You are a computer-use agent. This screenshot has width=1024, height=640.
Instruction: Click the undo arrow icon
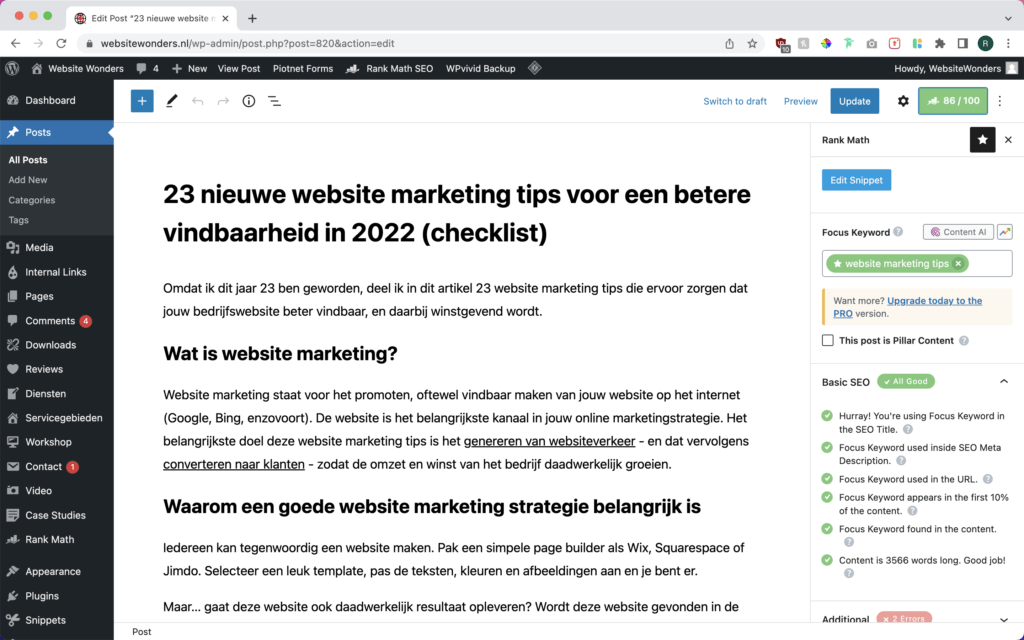[198, 101]
